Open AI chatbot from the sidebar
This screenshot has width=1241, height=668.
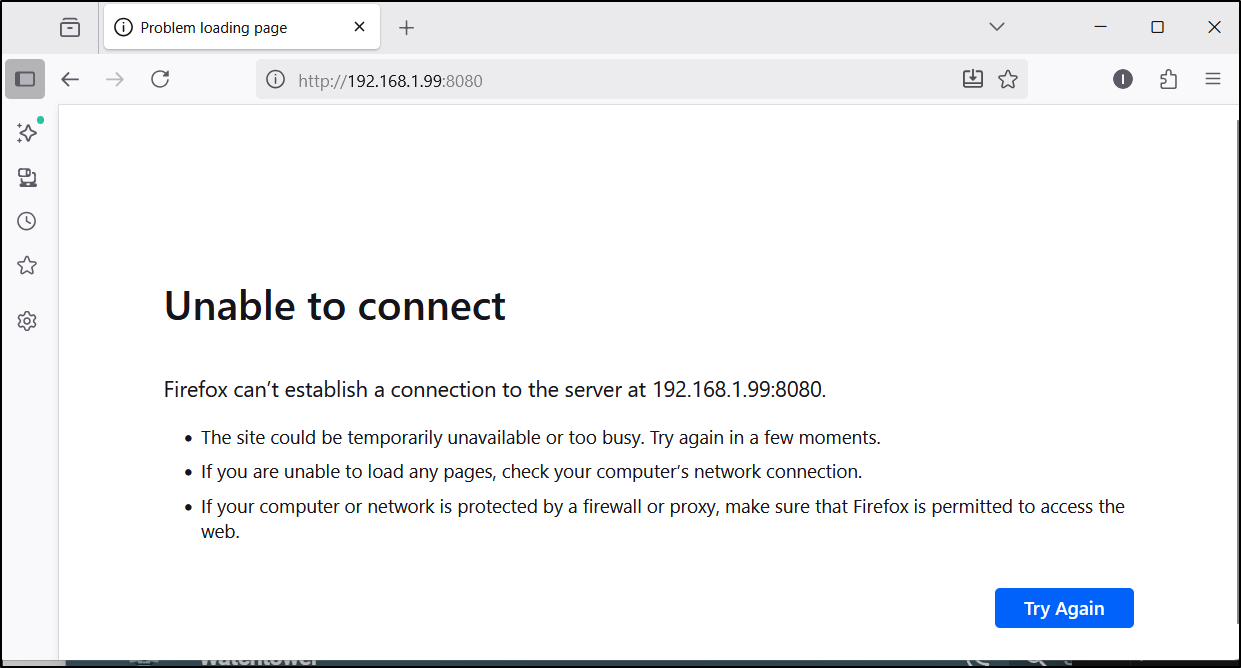click(x=27, y=133)
